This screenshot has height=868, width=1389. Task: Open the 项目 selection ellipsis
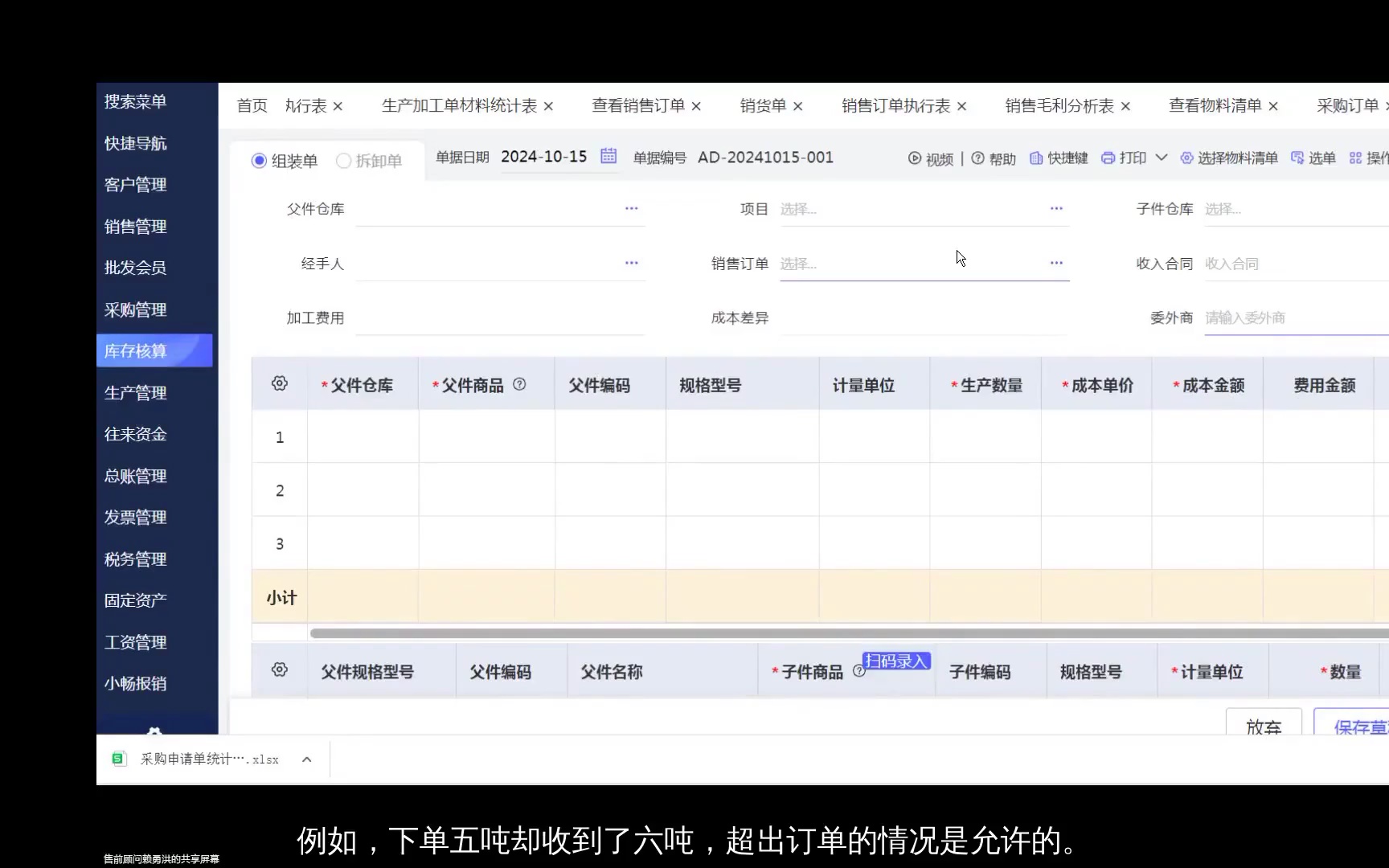pyautogui.click(x=1055, y=209)
